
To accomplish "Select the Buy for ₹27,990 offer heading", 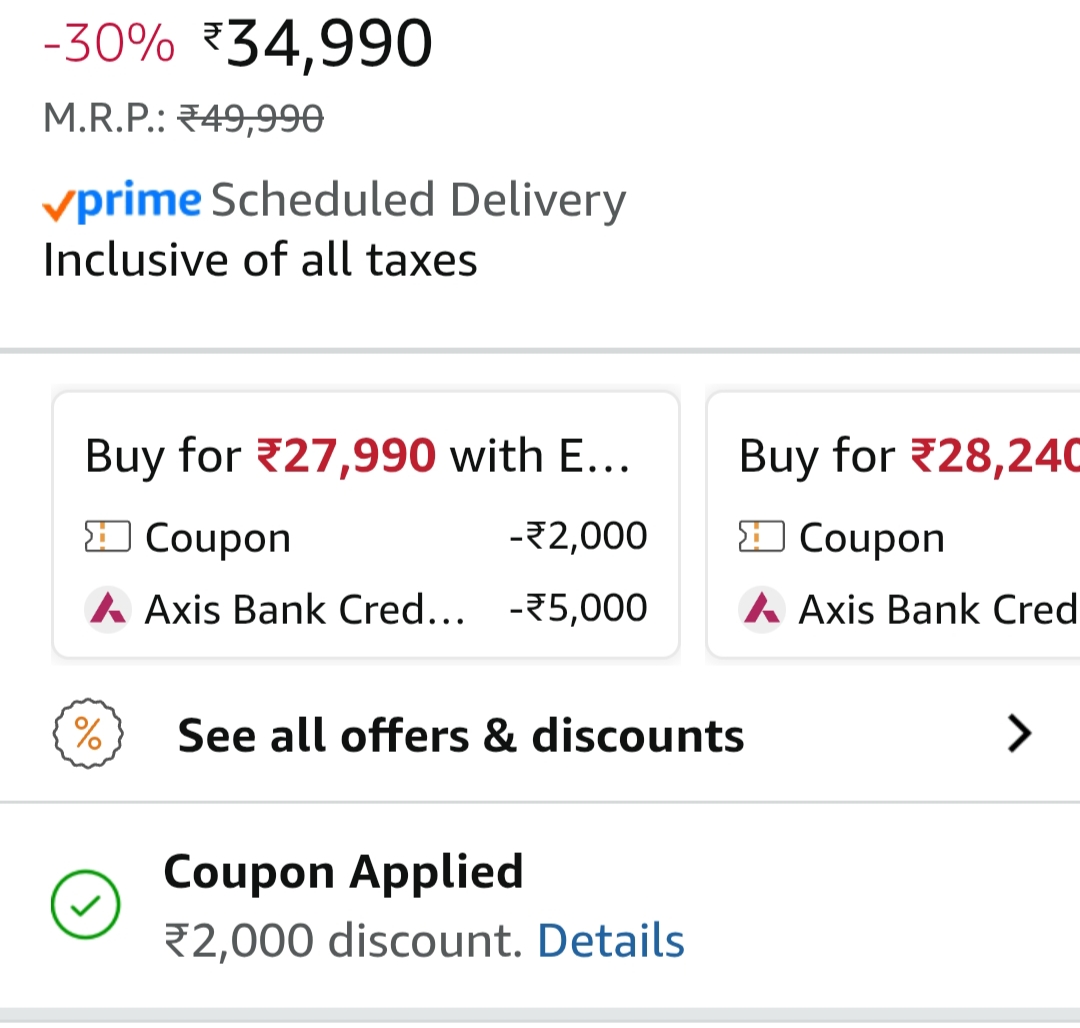I will point(357,456).
